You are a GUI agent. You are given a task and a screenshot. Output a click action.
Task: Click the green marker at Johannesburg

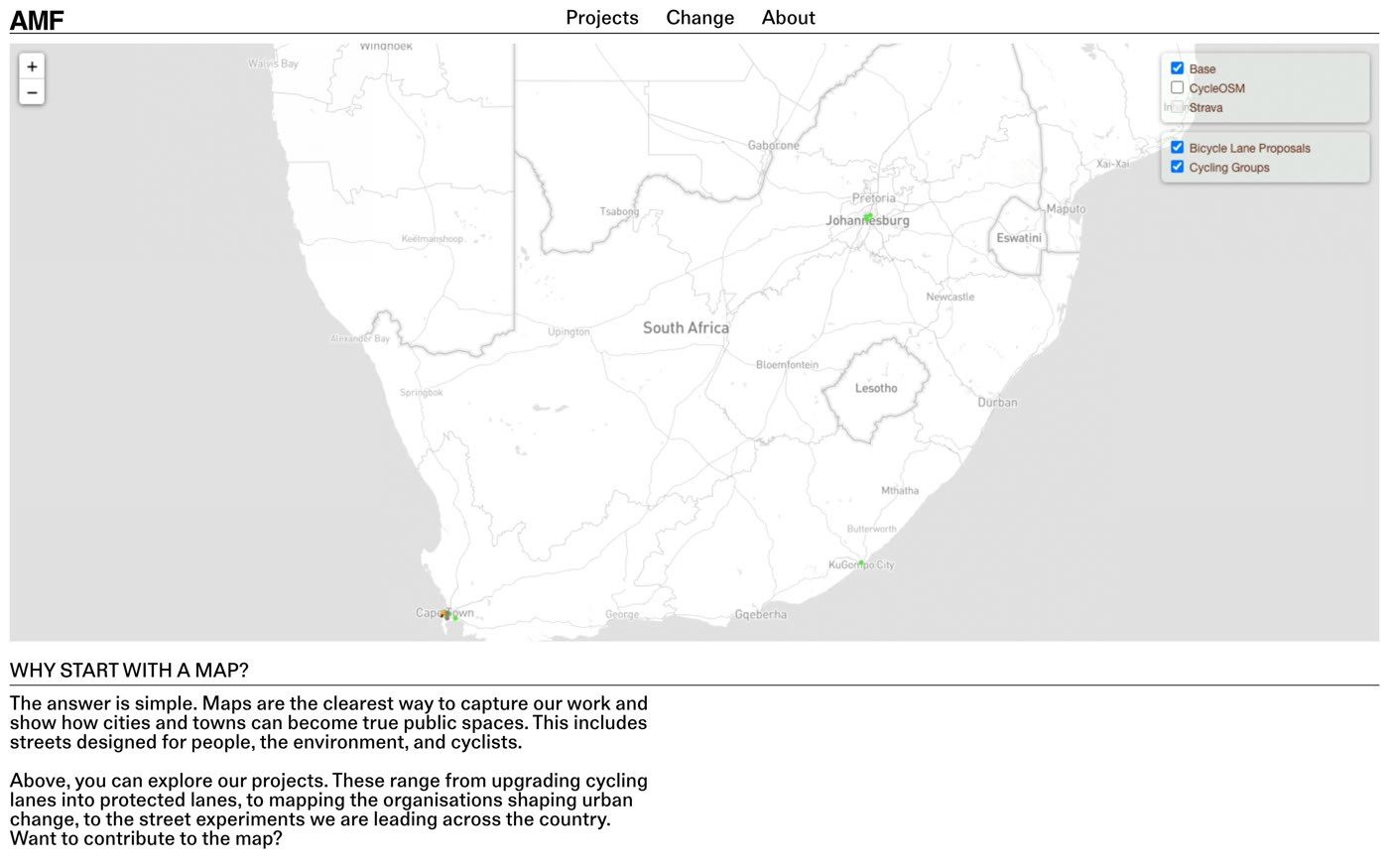[867, 217]
